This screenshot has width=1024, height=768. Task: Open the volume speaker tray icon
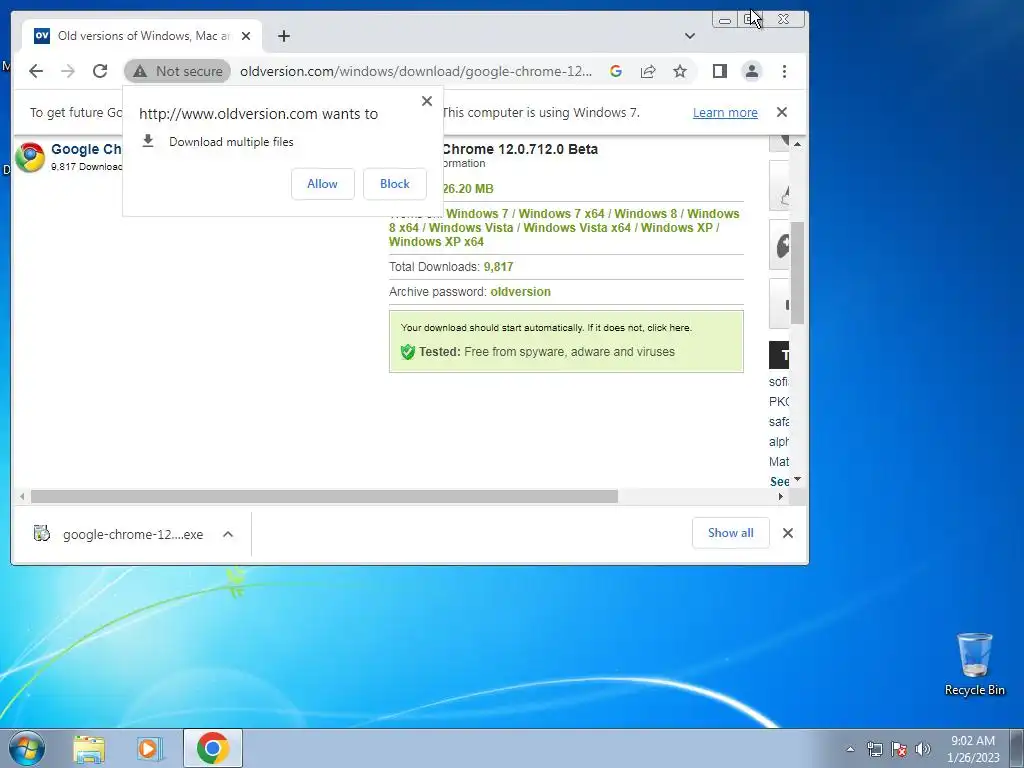(922, 749)
